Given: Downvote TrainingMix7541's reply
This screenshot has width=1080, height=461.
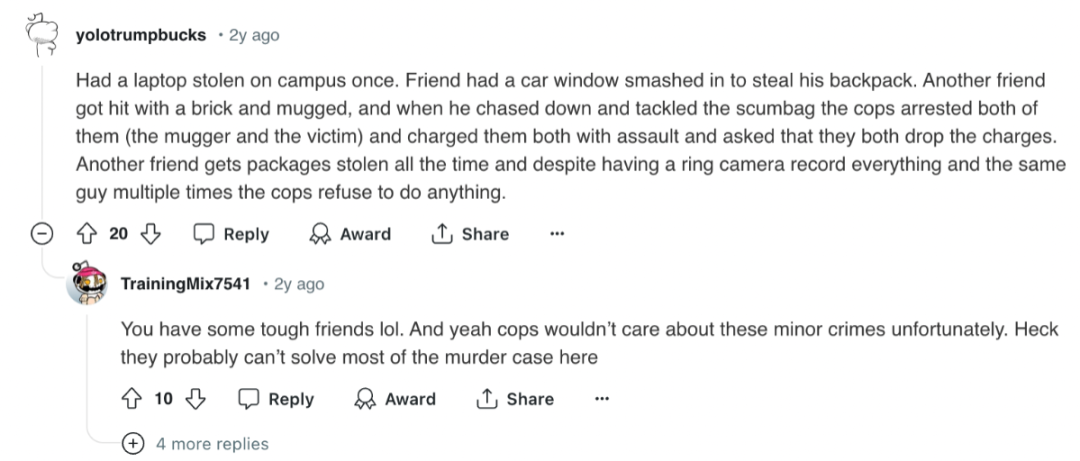Looking at the screenshot, I should tap(197, 399).
